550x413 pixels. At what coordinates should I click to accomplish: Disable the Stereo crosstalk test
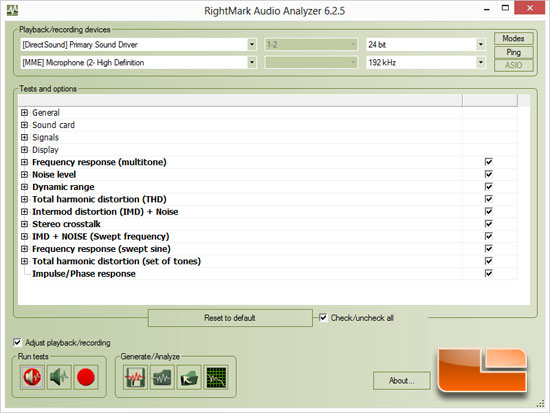489,224
